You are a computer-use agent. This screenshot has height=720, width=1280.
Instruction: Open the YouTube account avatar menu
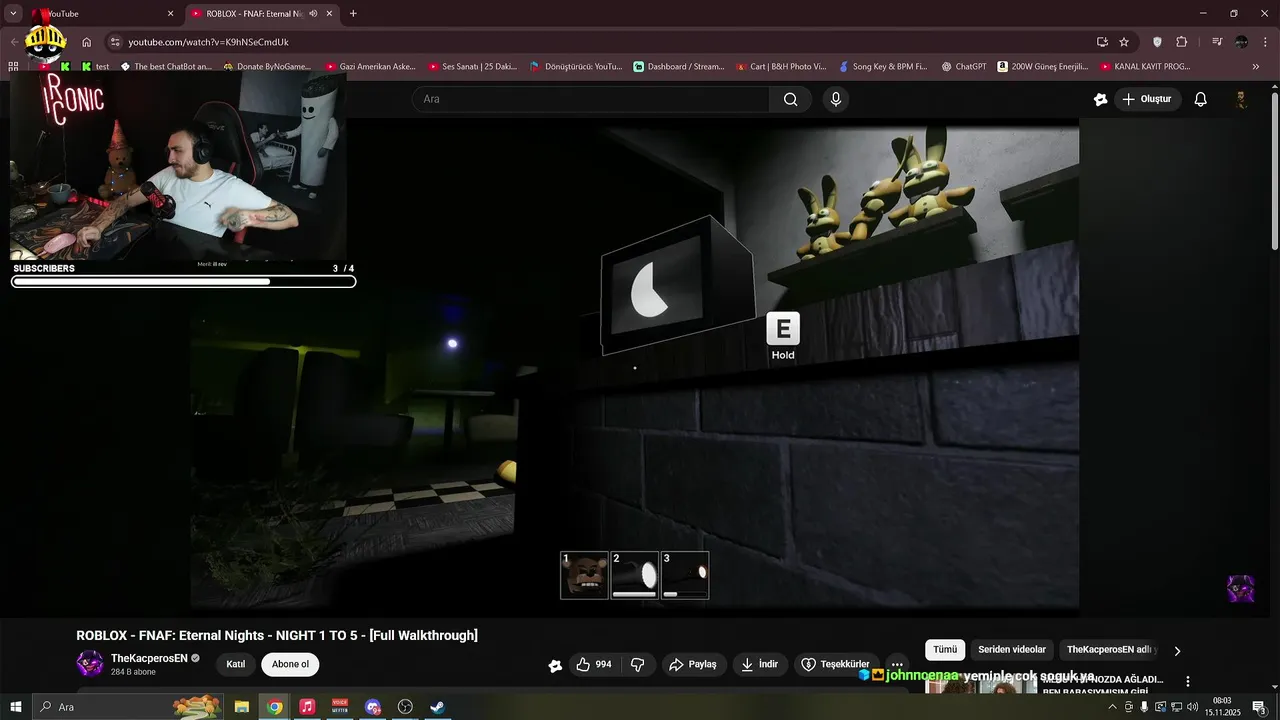1241,99
